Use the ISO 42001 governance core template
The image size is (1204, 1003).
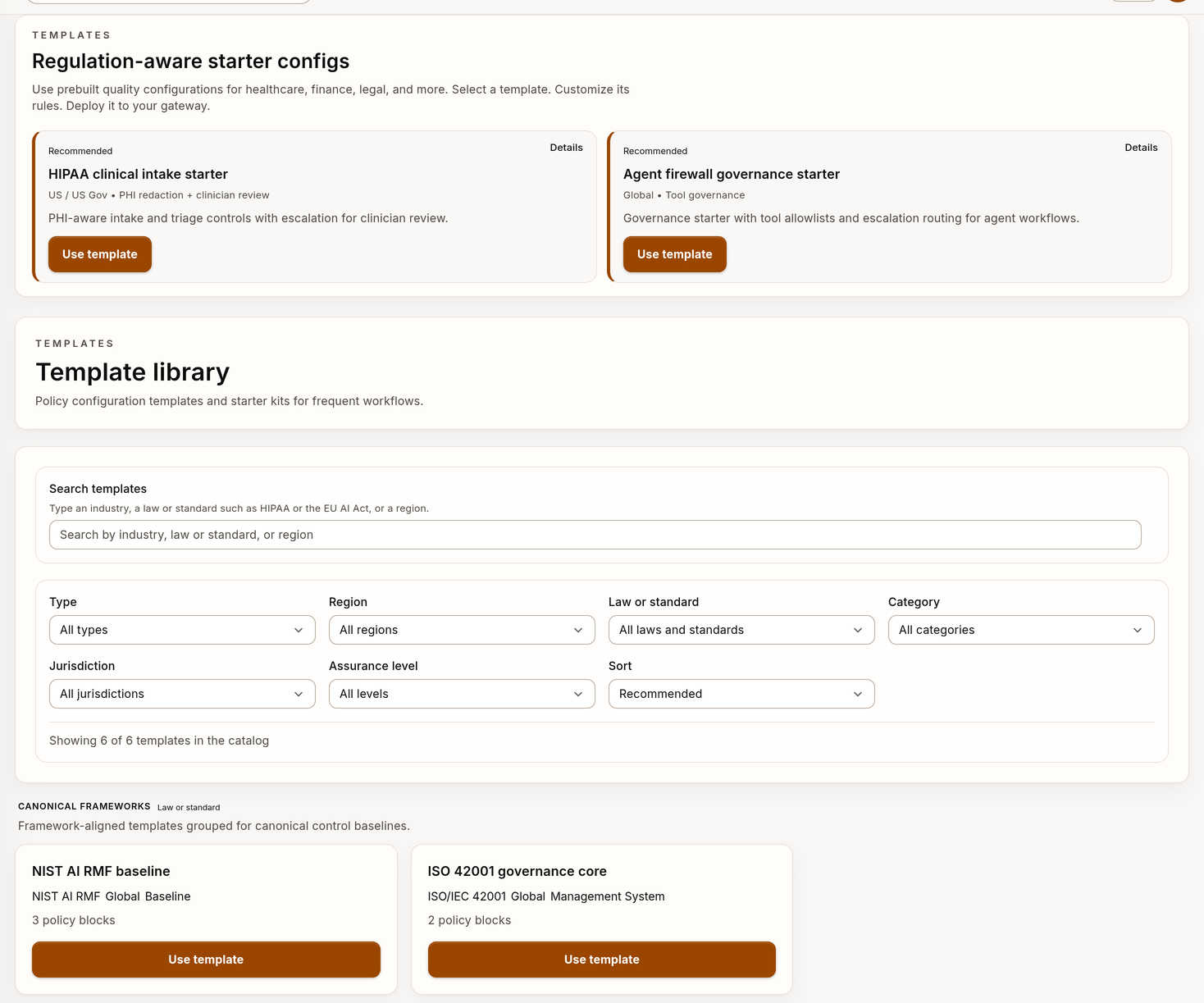602,960
